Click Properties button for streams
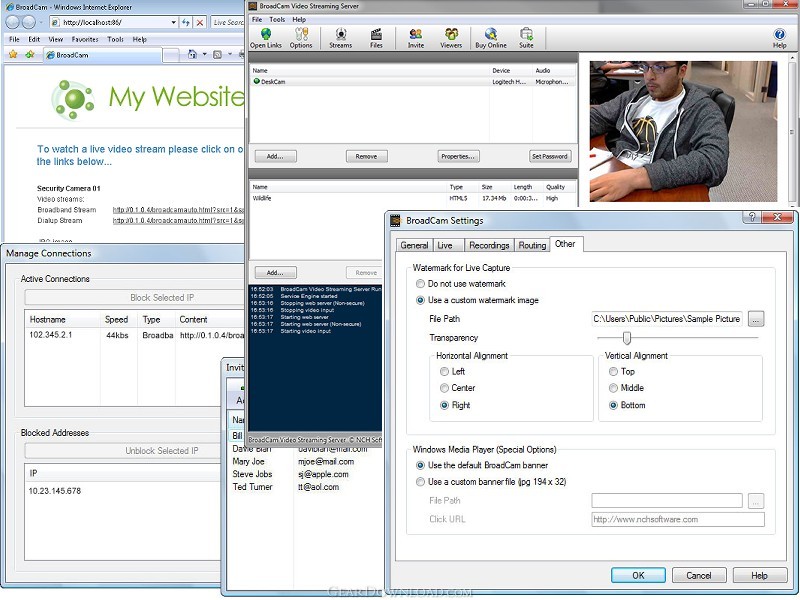This screenshot has height=600, width=800. click(458, 157)
